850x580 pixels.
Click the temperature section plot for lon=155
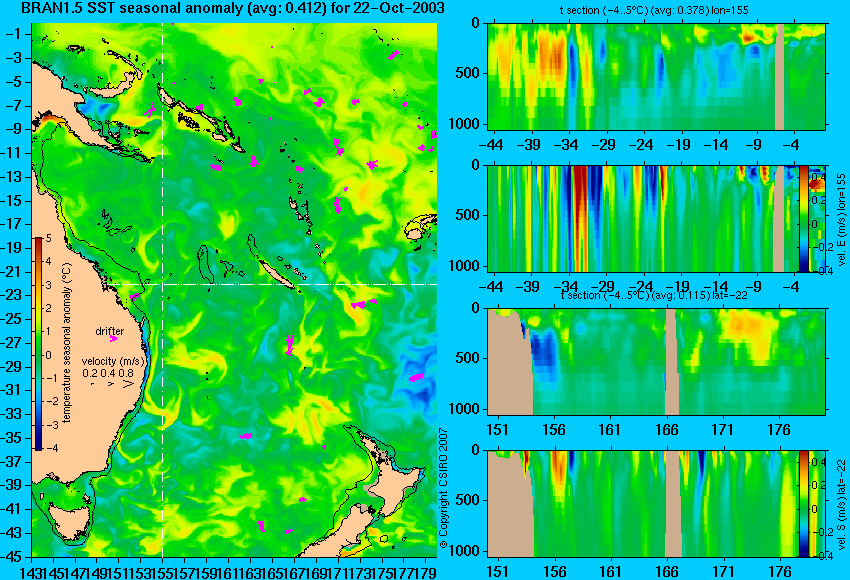[657, 76]
